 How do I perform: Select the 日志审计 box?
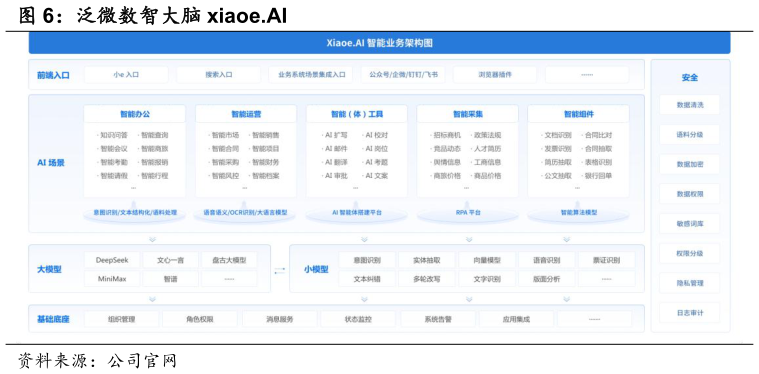[x=690, y=313]
